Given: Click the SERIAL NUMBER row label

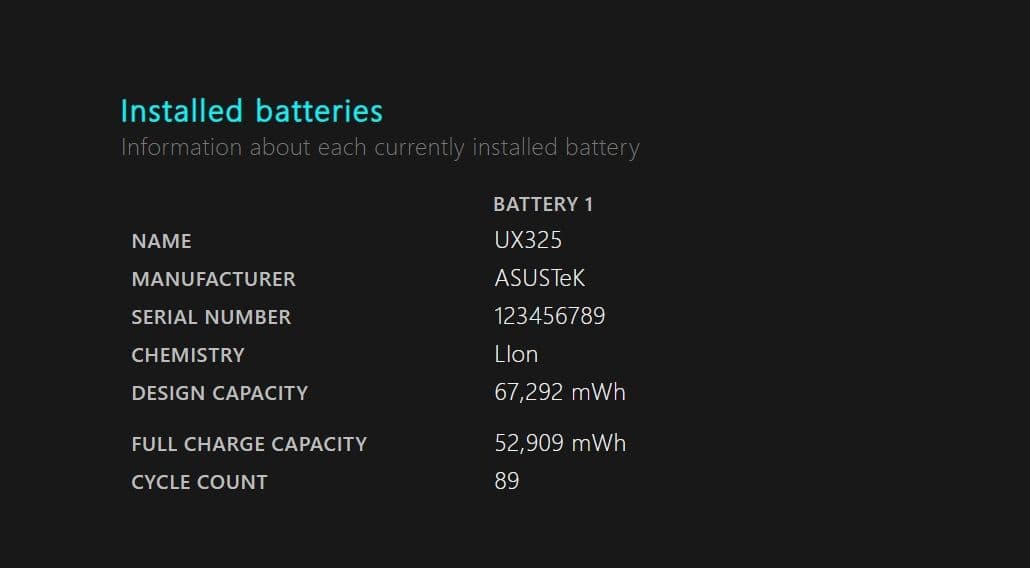Looking at the screenshot, I should pos(211,317).
